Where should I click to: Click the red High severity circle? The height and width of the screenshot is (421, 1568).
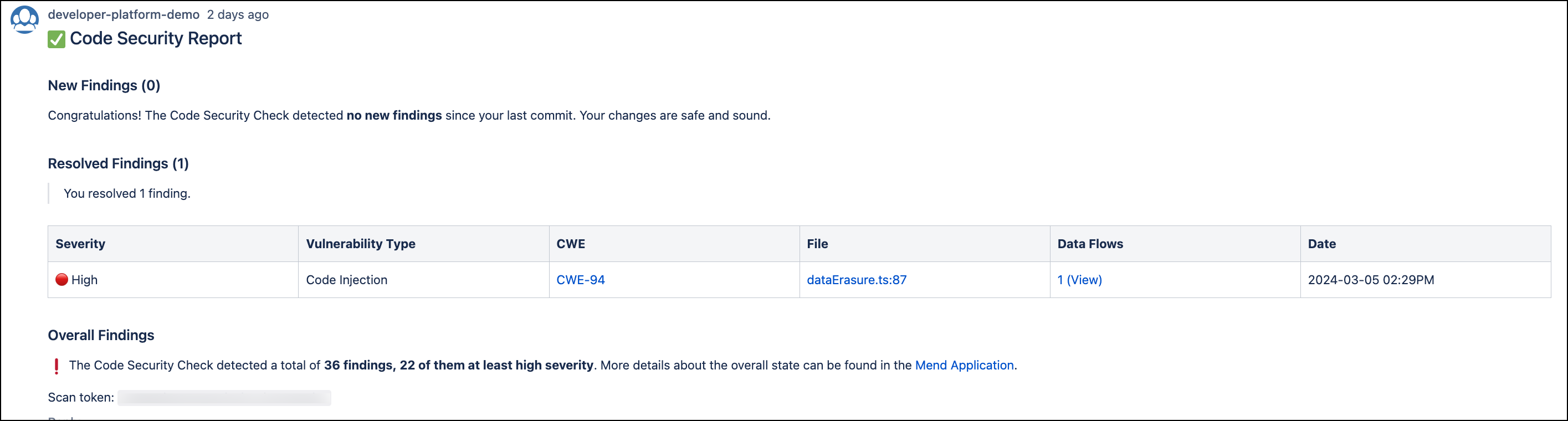(x=62, y=279)
